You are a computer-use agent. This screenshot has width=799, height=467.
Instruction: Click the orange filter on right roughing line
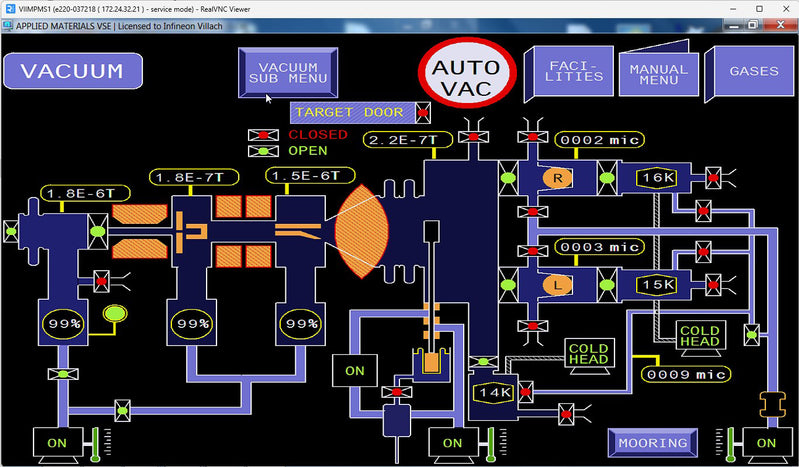point(773,404)
